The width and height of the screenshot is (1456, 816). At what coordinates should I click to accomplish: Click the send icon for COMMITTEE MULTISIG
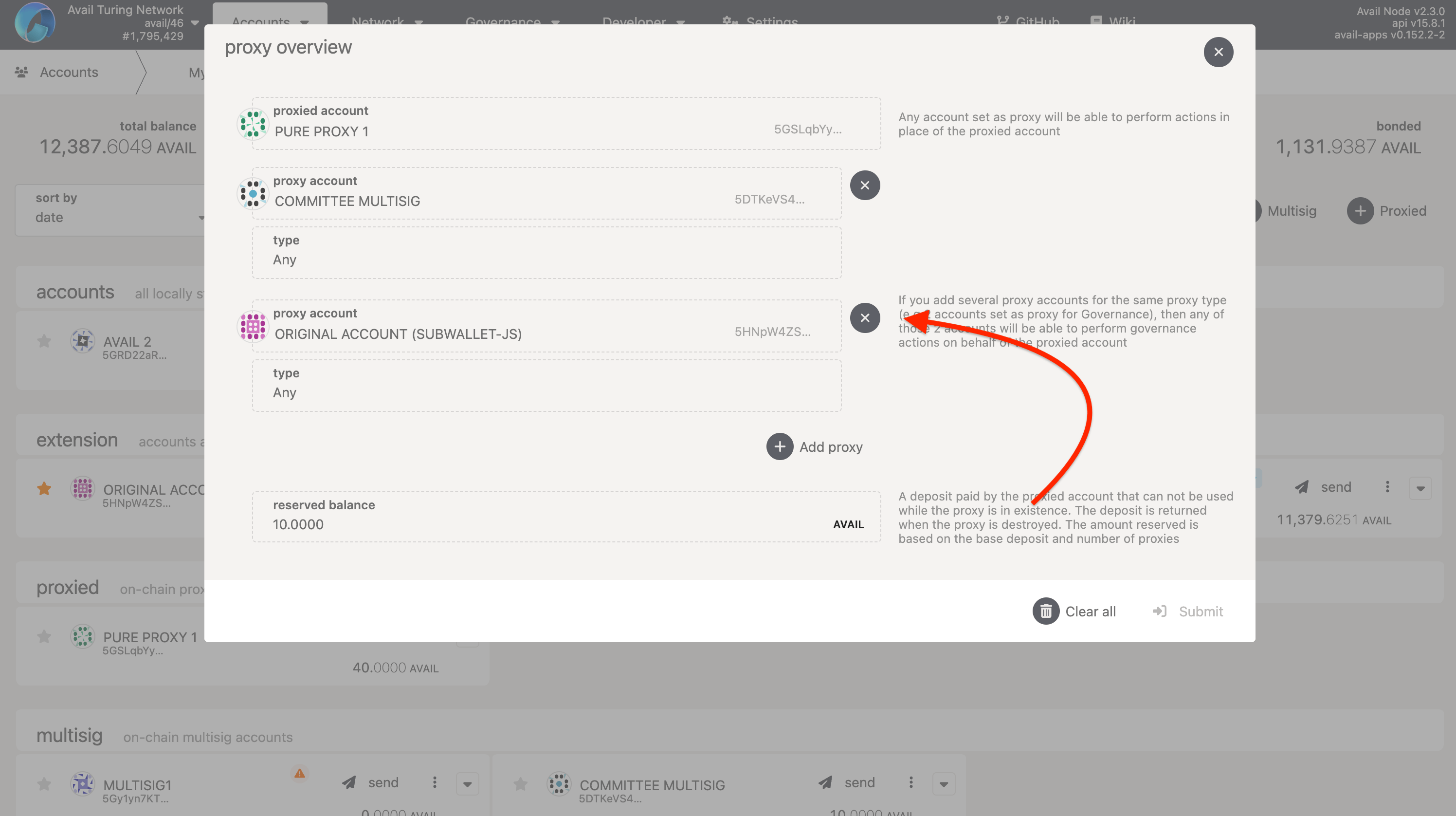click(825, 782)
